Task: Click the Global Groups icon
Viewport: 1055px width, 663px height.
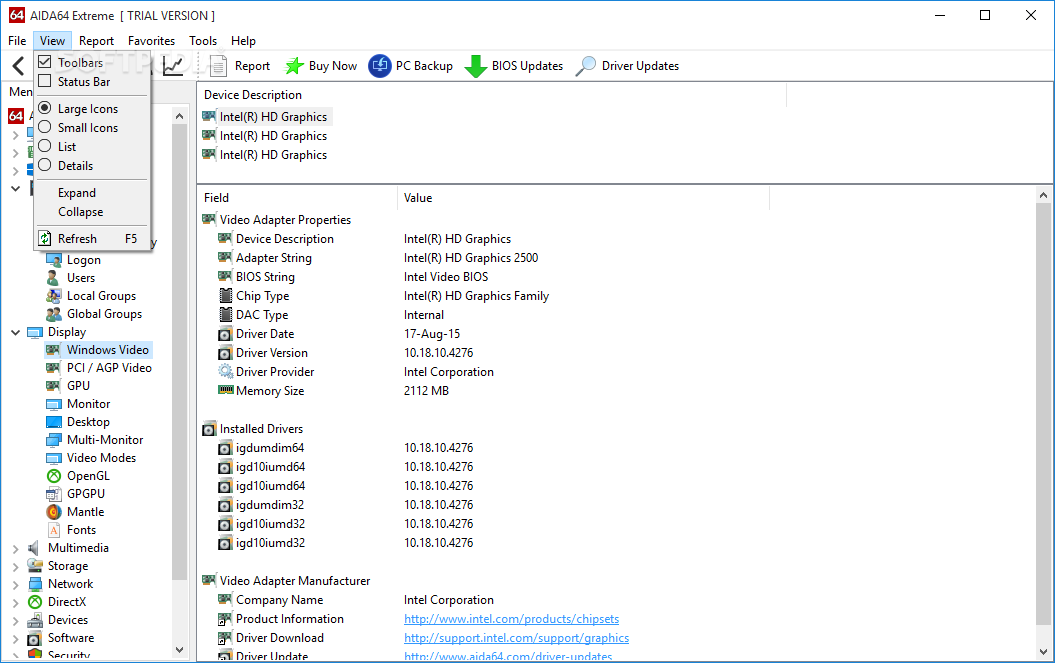Action: (x=54, y=314)
